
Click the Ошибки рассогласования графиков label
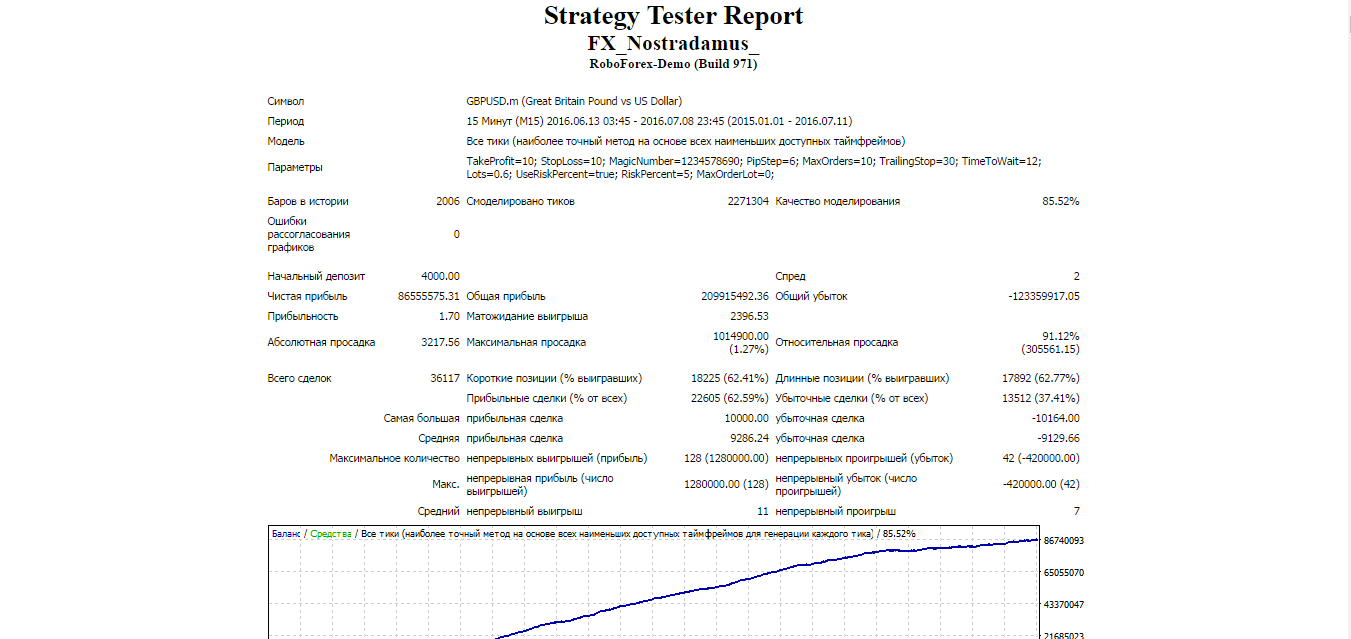(x=310, y=234)
